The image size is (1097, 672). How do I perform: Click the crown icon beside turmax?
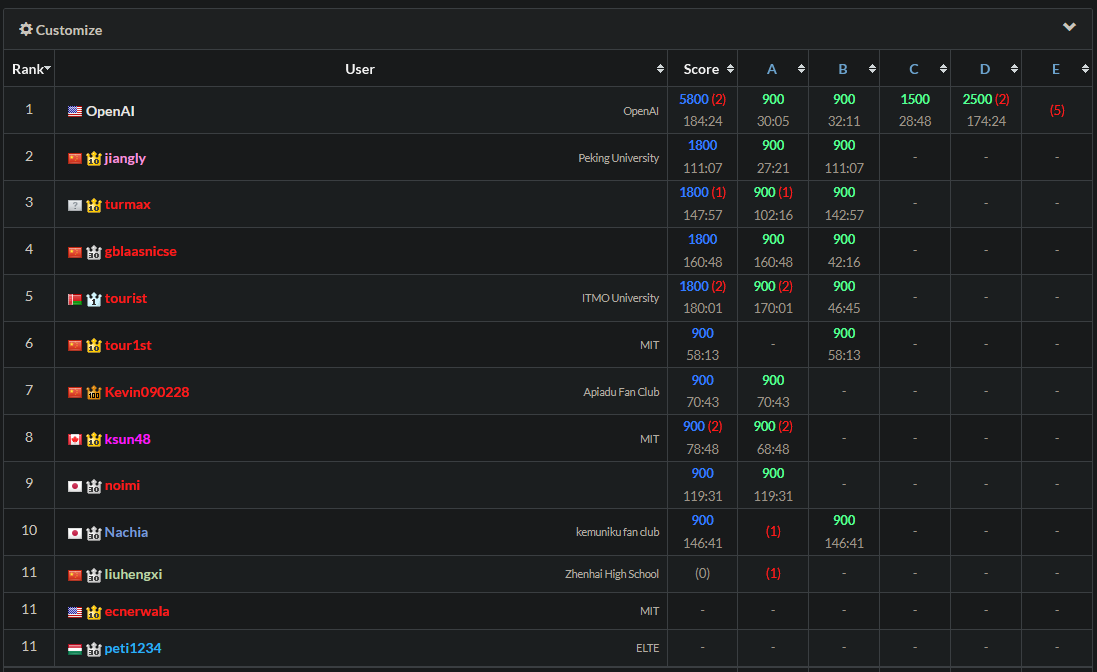(x=94, y=206)
